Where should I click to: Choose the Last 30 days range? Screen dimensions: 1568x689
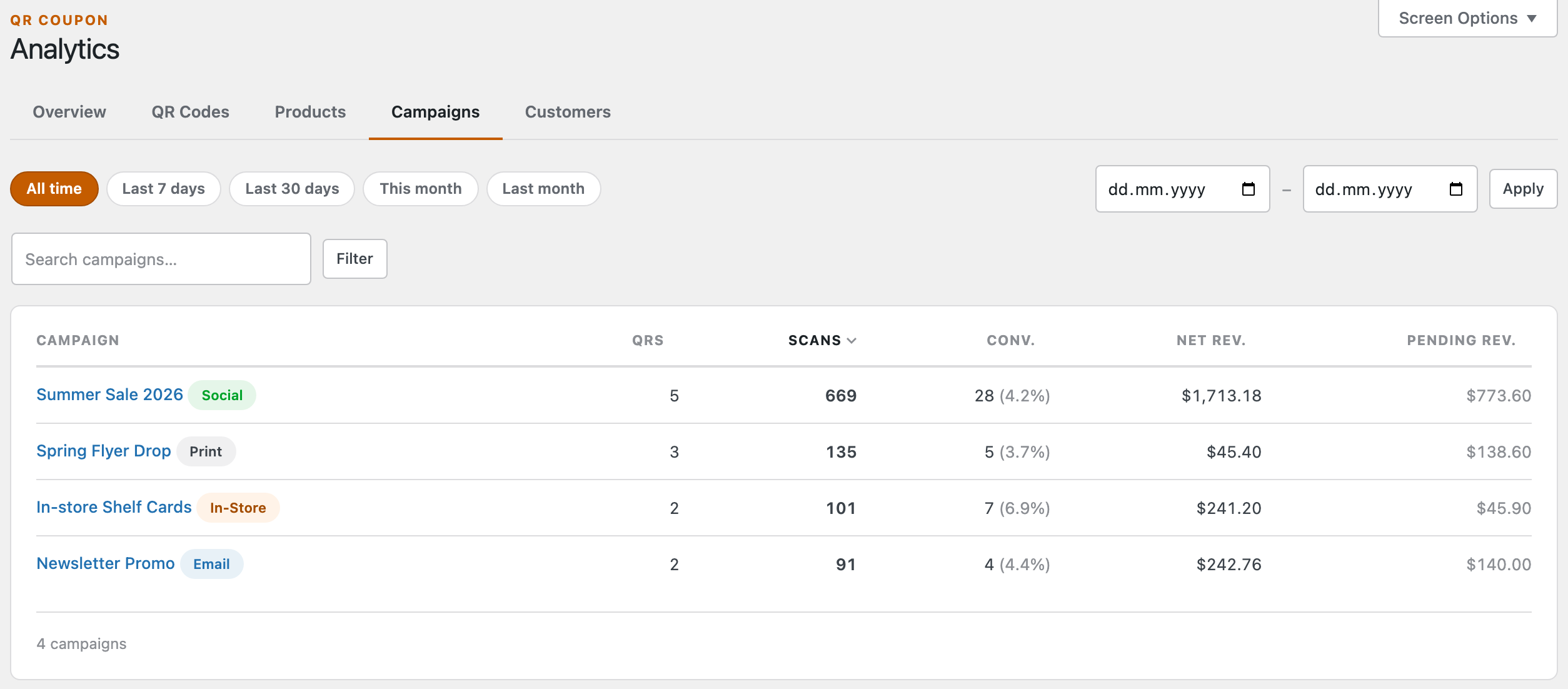click(x=292, y=189)
